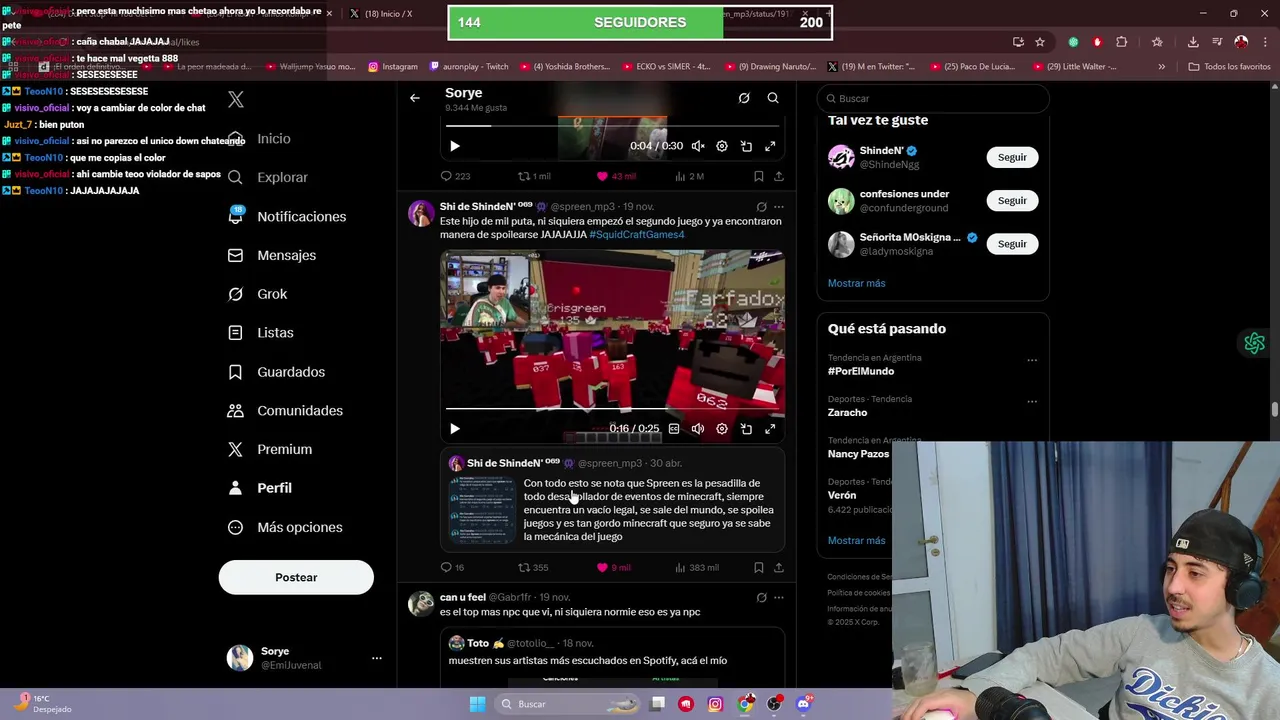The height and width of the screenshot is (720, 1280).
Task: Open Todos los favoritos folder
Action: (x=1229, y=67)
